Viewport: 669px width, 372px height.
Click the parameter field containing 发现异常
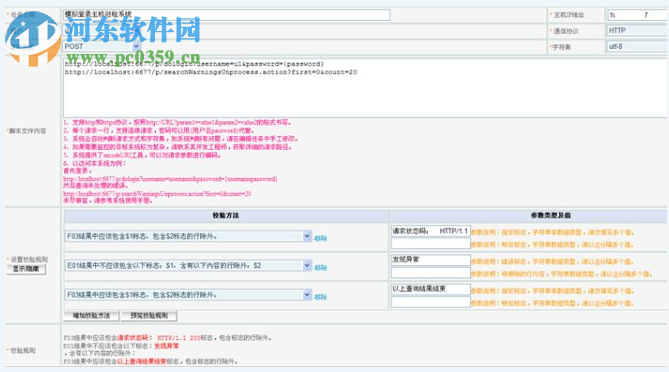tap(430, 259)
